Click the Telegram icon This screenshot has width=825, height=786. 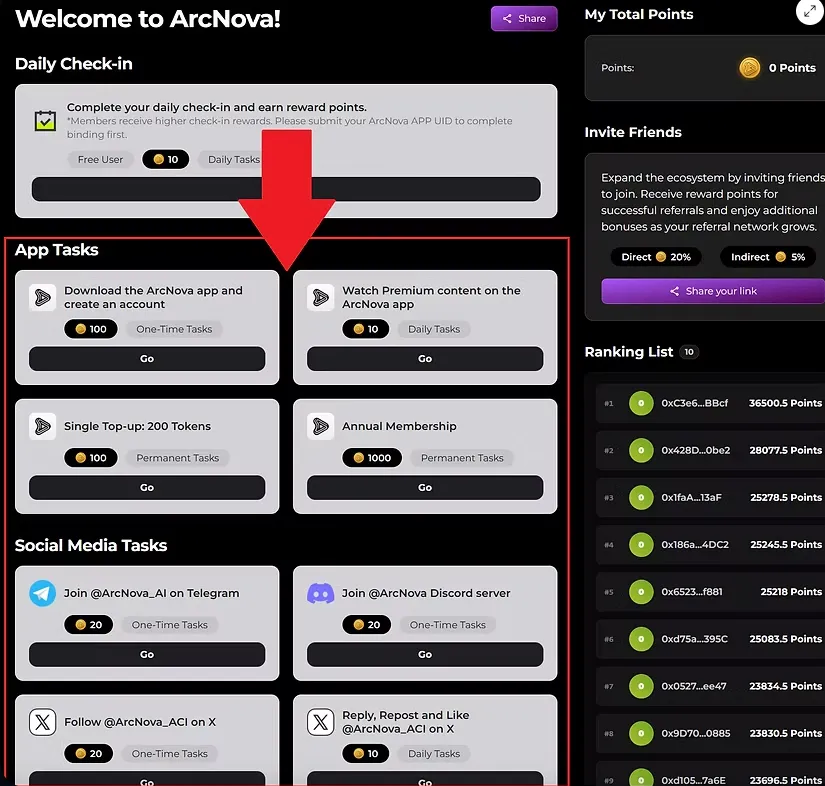(x=43, y=593)
